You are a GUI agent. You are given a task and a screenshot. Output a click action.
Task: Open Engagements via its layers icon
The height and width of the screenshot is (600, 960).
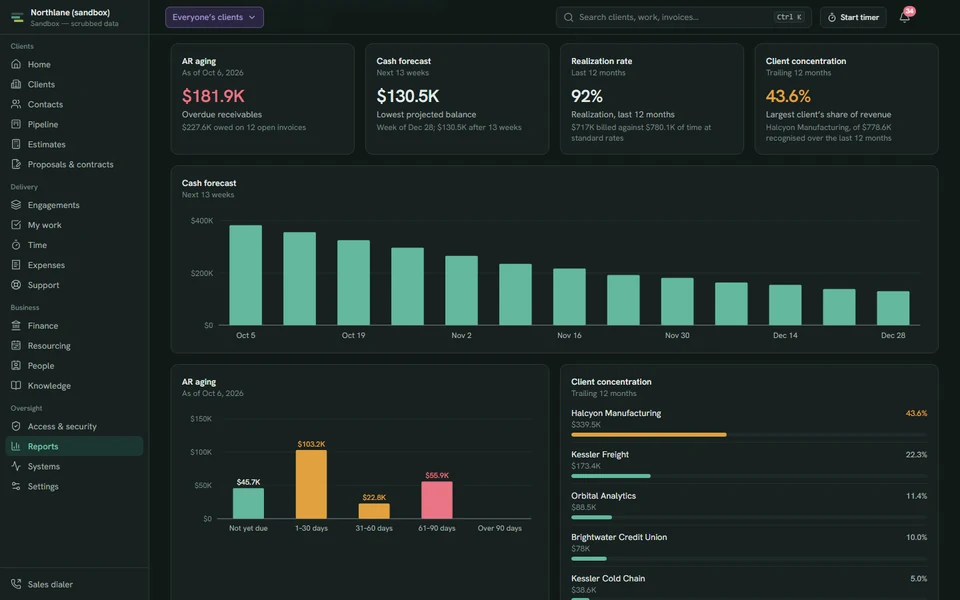click(16, 204)
